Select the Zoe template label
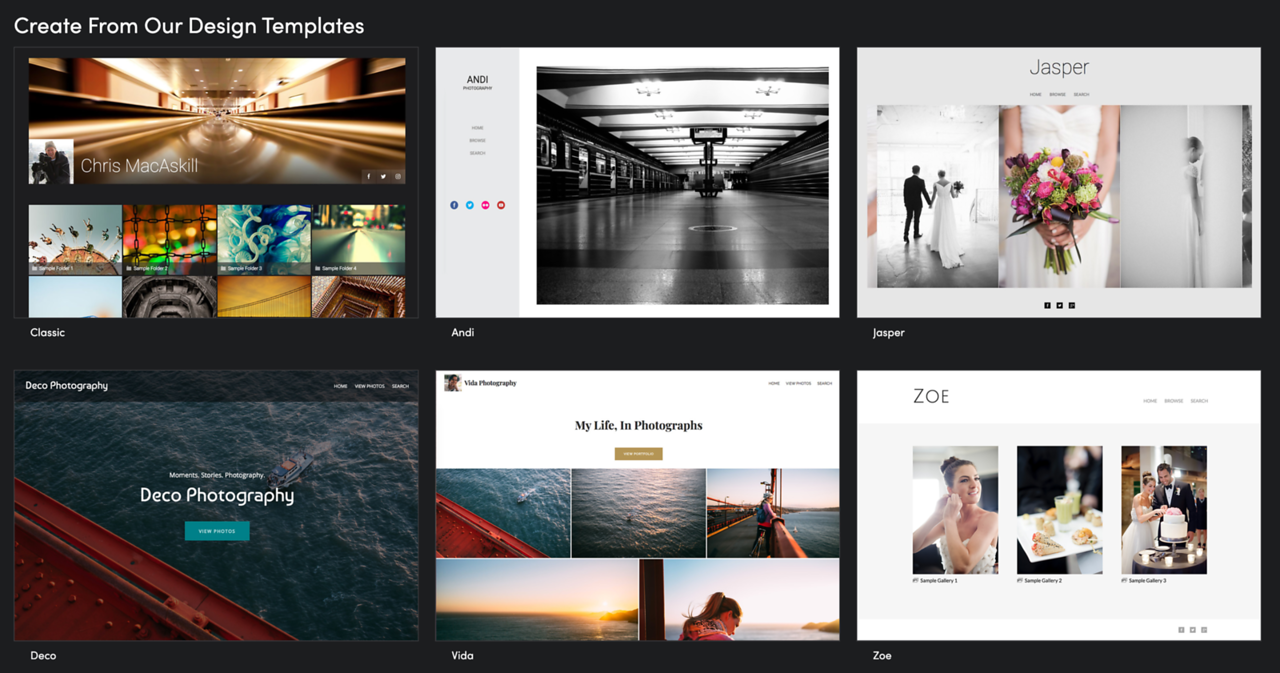The height and width of the screenshot is (673, 1280). (881, 655)
